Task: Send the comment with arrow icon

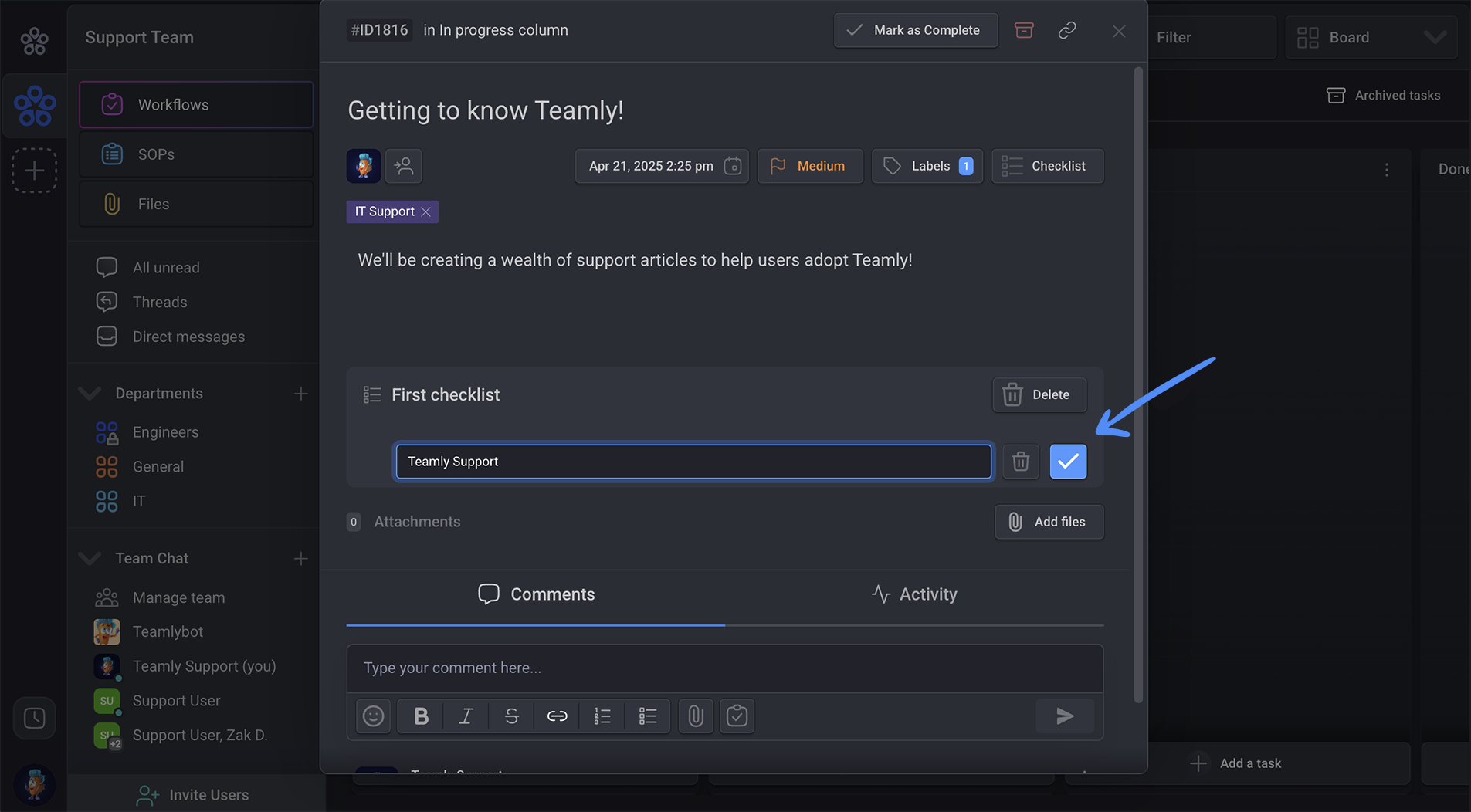Action: (x=1065, y=716)
